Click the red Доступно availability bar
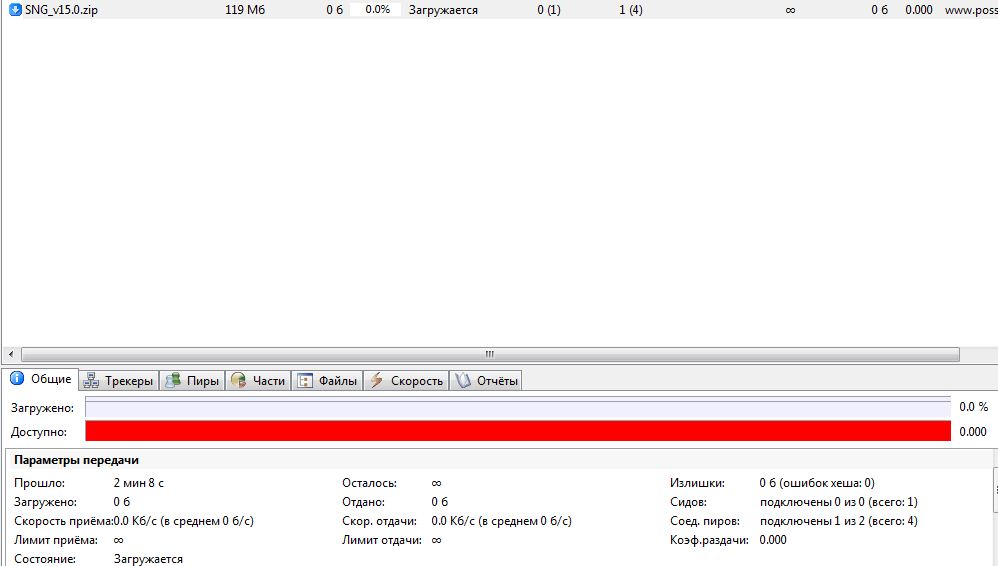 coord(518,431)
